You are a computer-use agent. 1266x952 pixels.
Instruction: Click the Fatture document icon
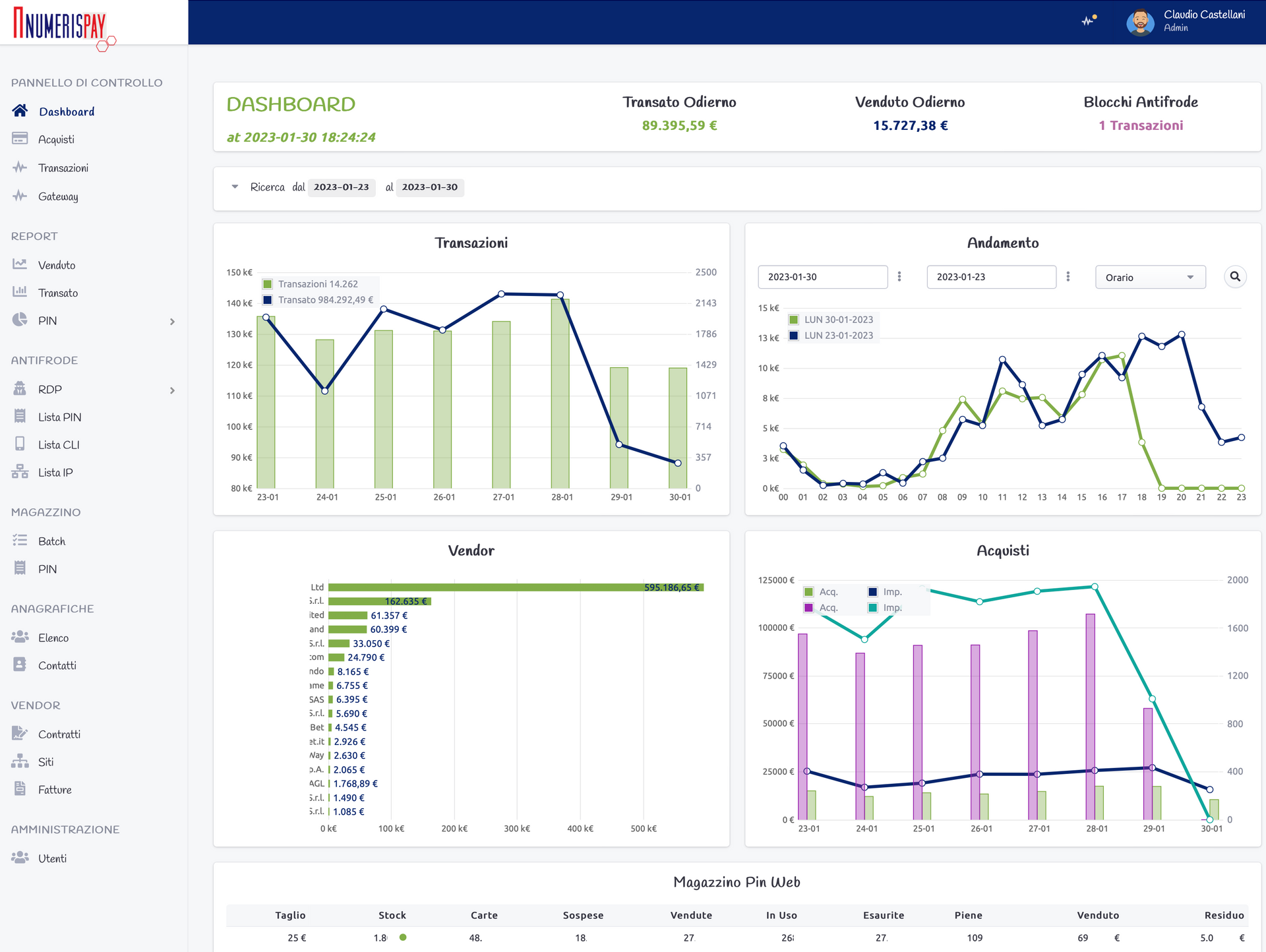click(x=20, y=789)
